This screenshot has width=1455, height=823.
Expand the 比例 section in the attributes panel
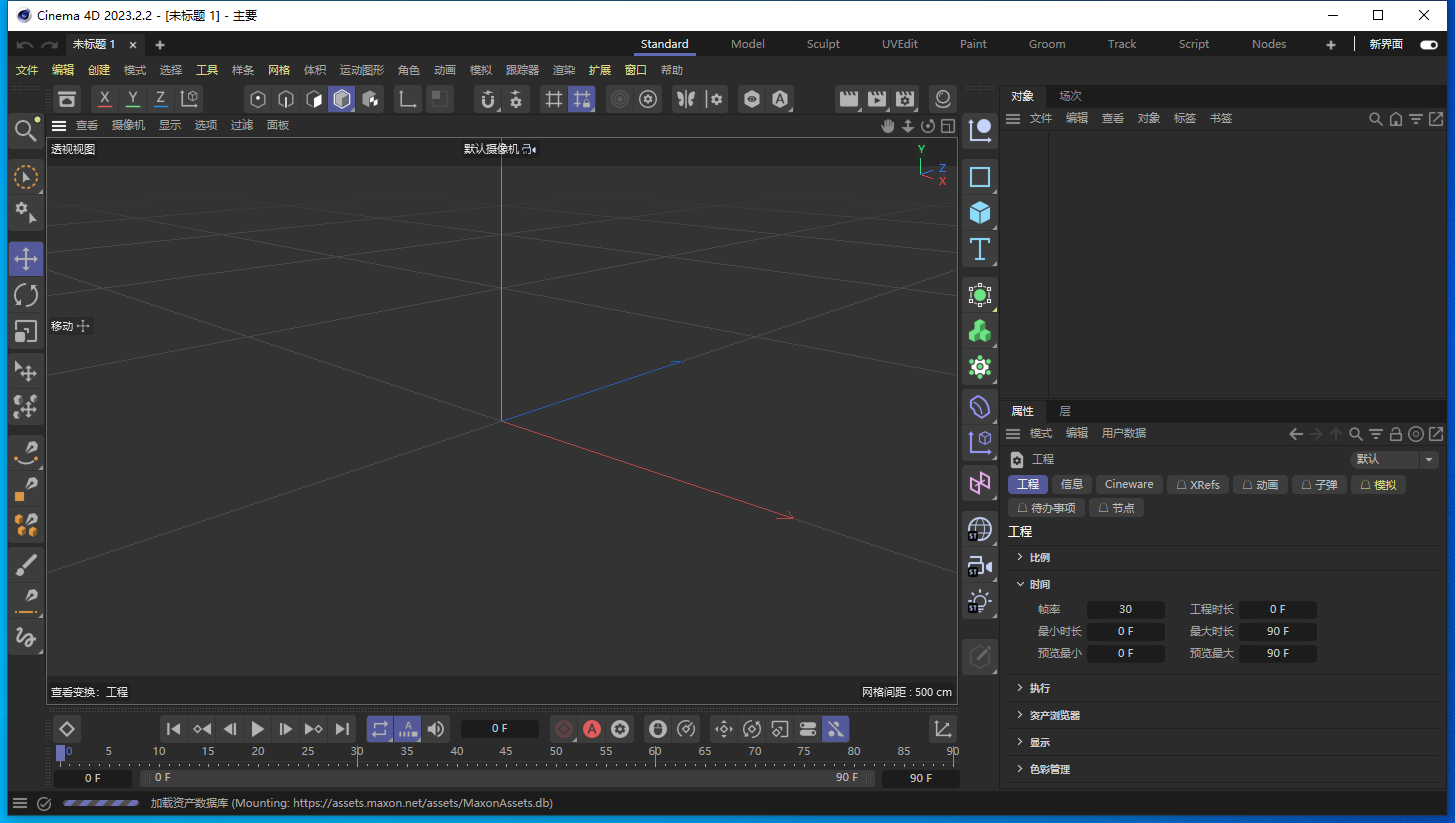(1039, 557)
